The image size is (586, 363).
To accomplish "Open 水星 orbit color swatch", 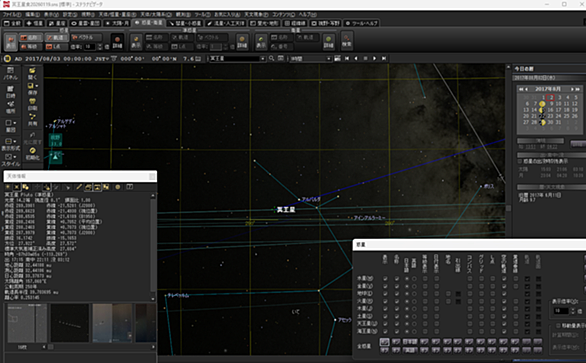I will click(539, 279).
